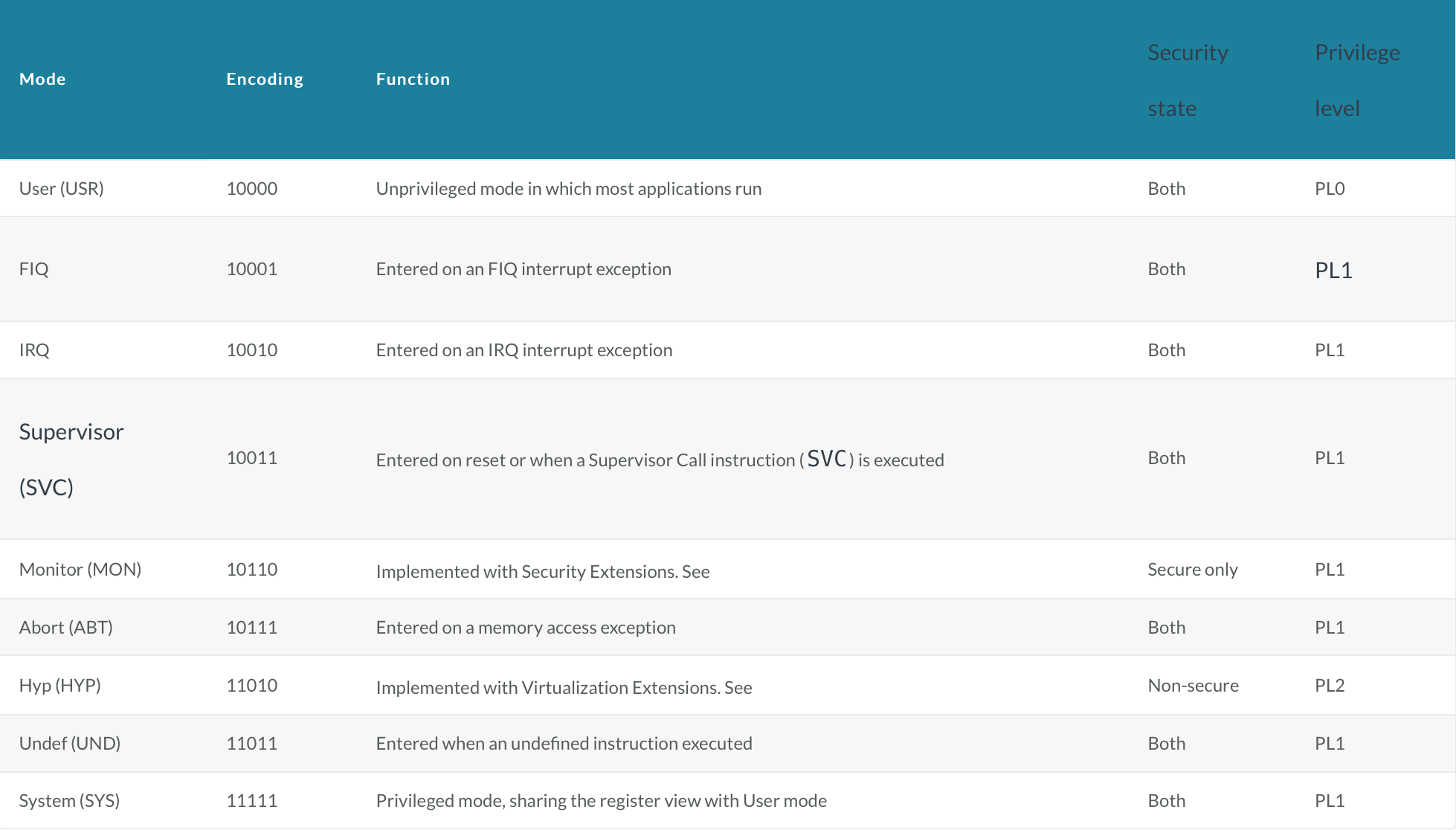Click the Privilege level column header

tap(1357, 80)
